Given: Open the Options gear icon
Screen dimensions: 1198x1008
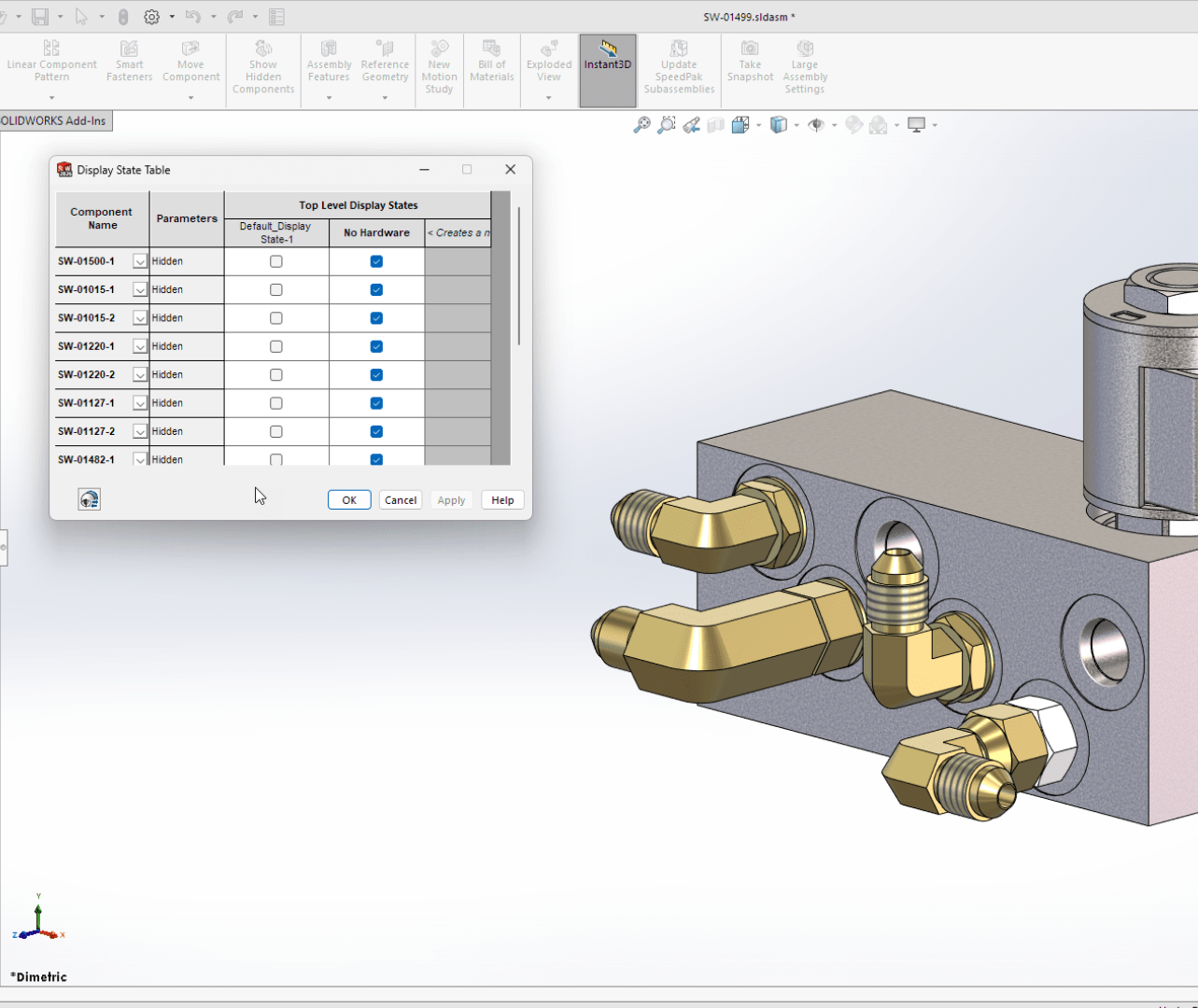Looking at the screenshot, I should pos(151,17).
